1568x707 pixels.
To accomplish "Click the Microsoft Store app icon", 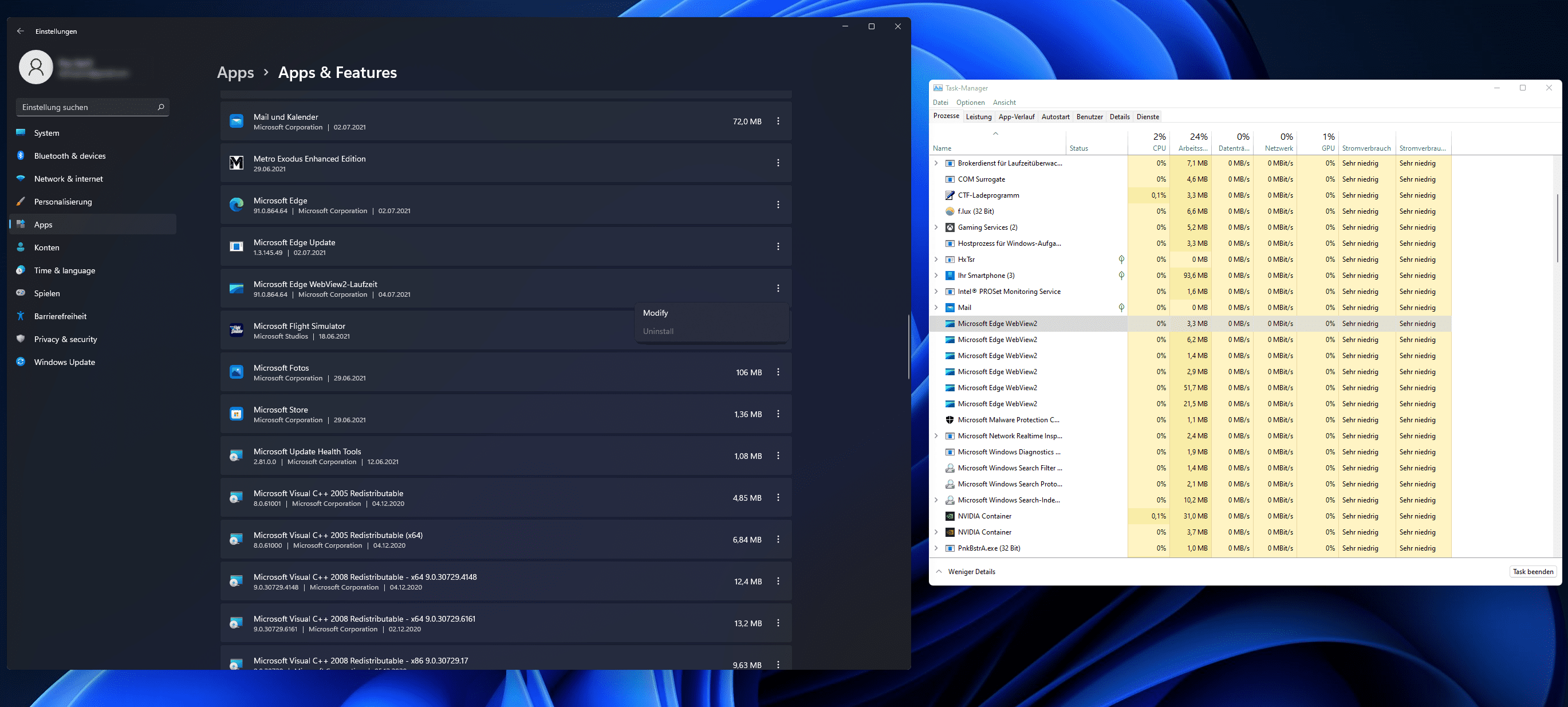I will point(236,414).
